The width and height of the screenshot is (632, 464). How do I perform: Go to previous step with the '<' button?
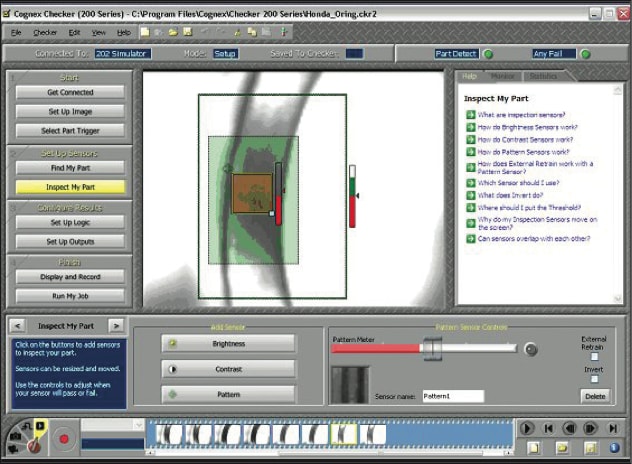tap(17, 326)
